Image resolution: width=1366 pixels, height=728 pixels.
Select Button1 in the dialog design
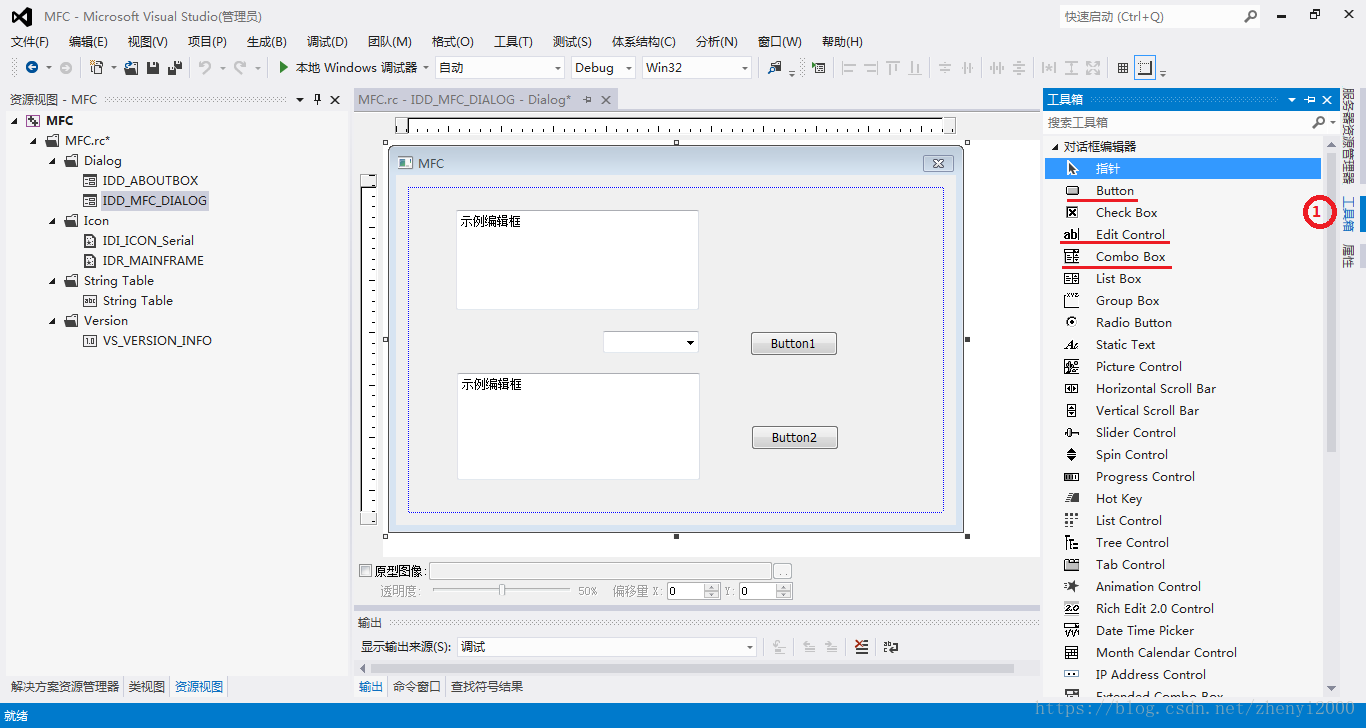[793, 343]
